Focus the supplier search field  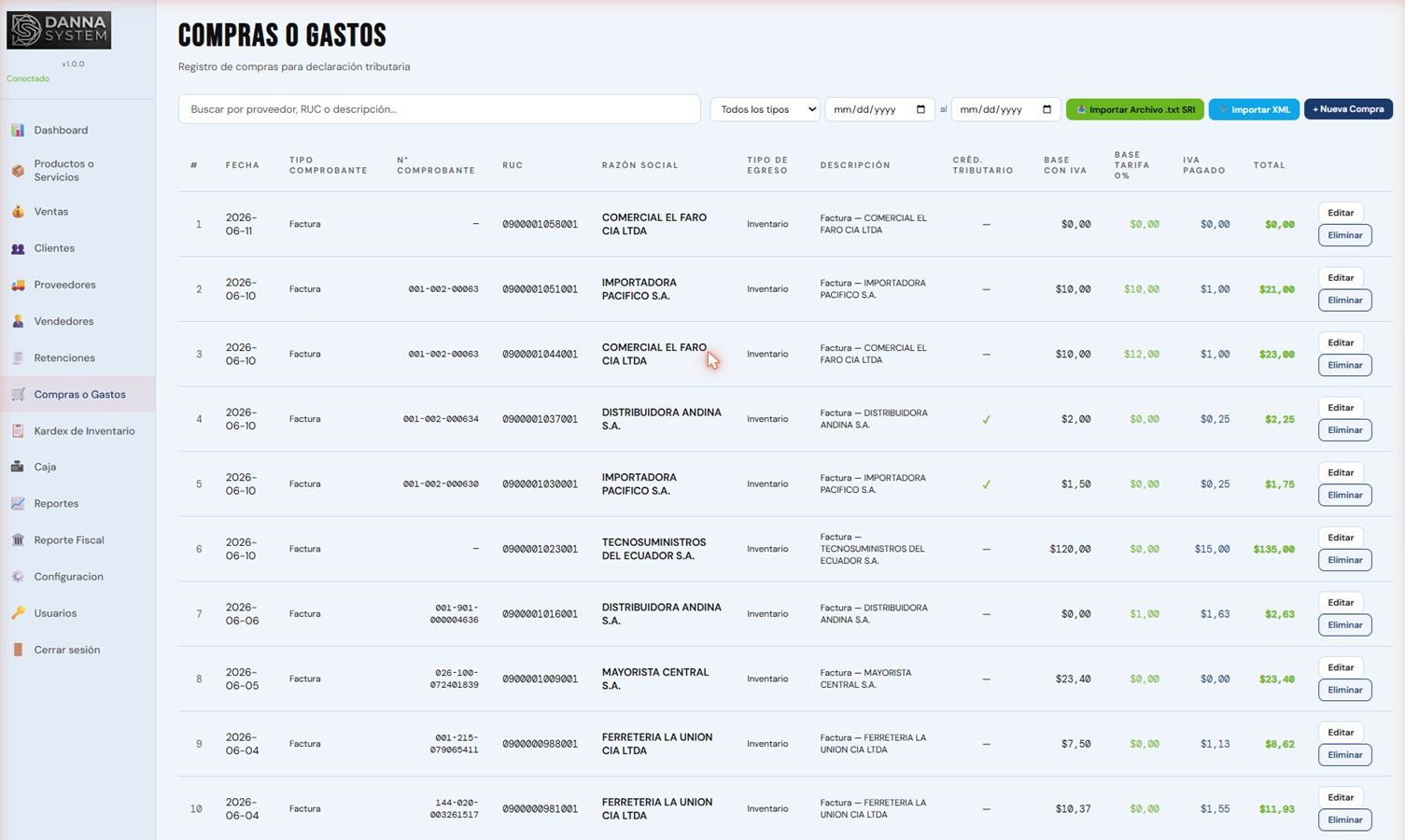click(x=439, y=109)
